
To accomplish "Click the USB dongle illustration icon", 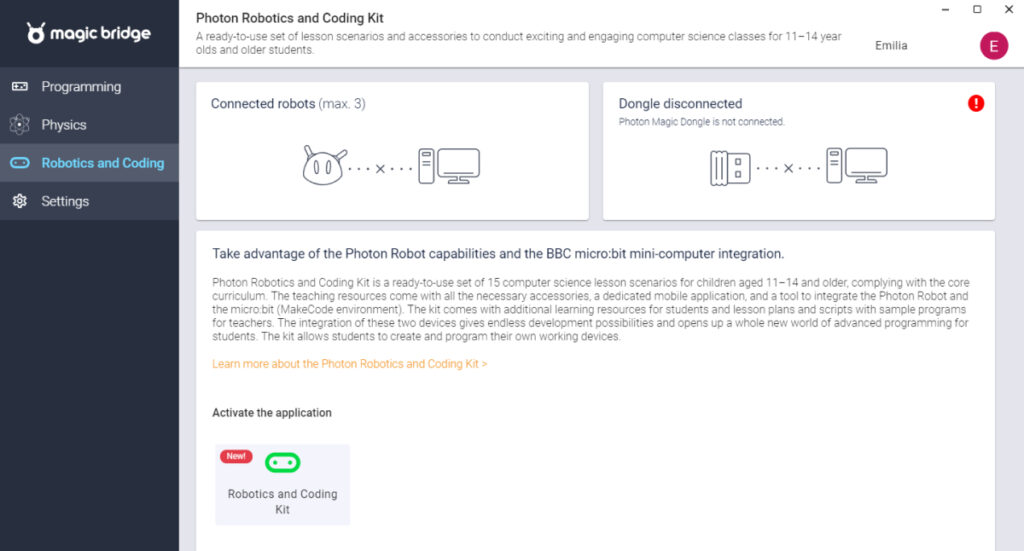I will pos(730,167).
